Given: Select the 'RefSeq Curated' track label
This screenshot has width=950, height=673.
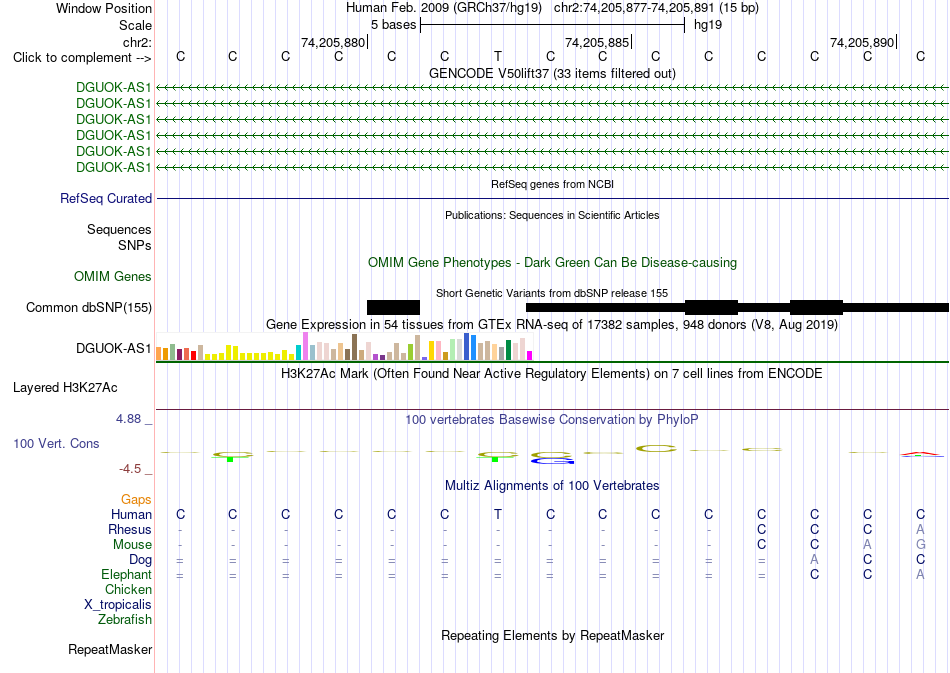Looking at the screenshot, I should [106, 198].
